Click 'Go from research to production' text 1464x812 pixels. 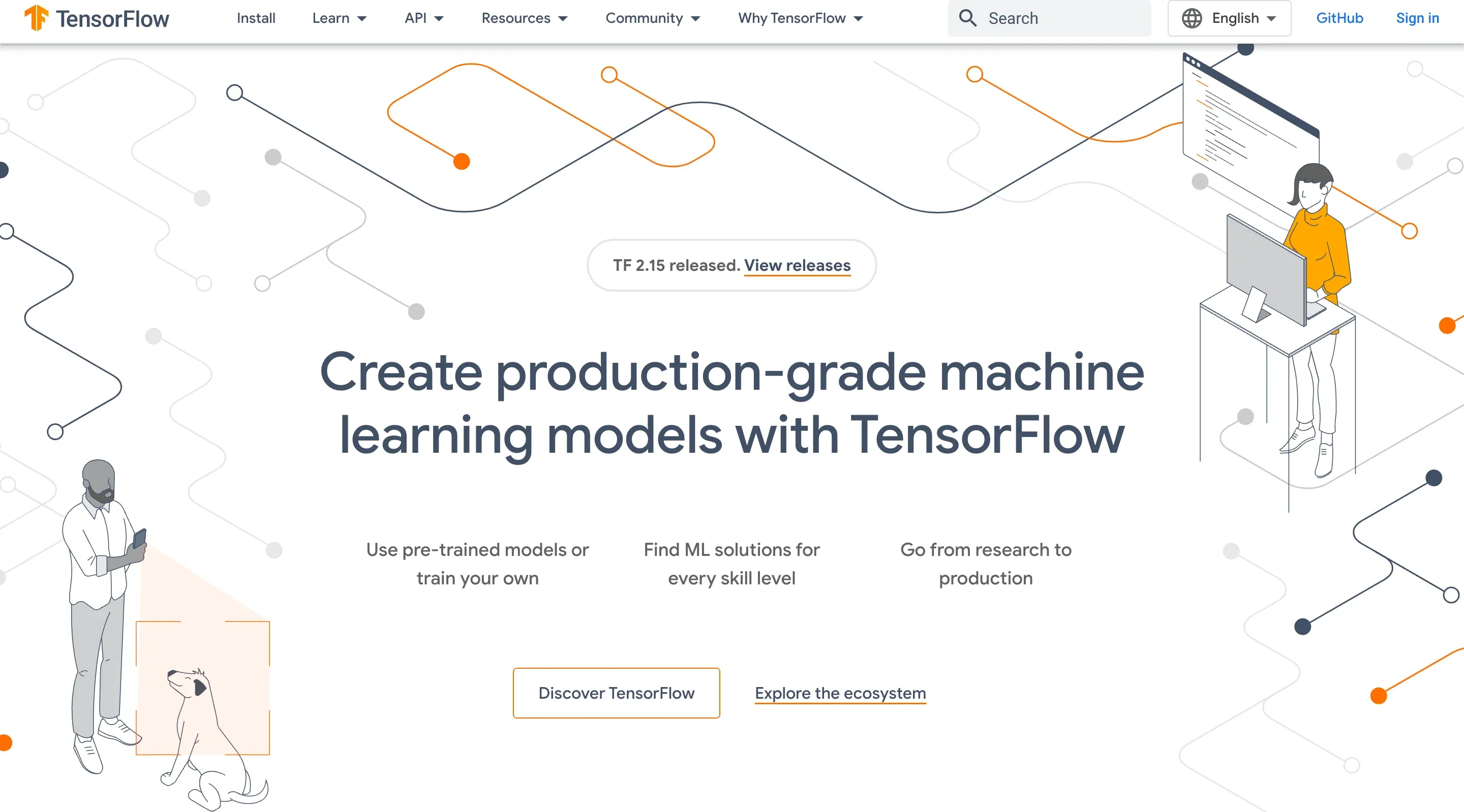(986, 564)
